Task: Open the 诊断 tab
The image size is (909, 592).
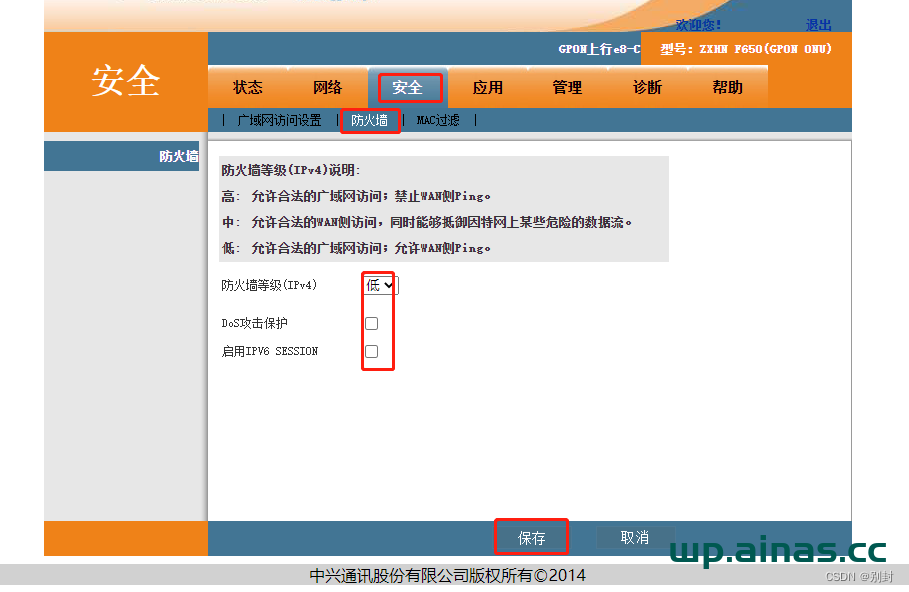Action: click(x=646, y=88)
